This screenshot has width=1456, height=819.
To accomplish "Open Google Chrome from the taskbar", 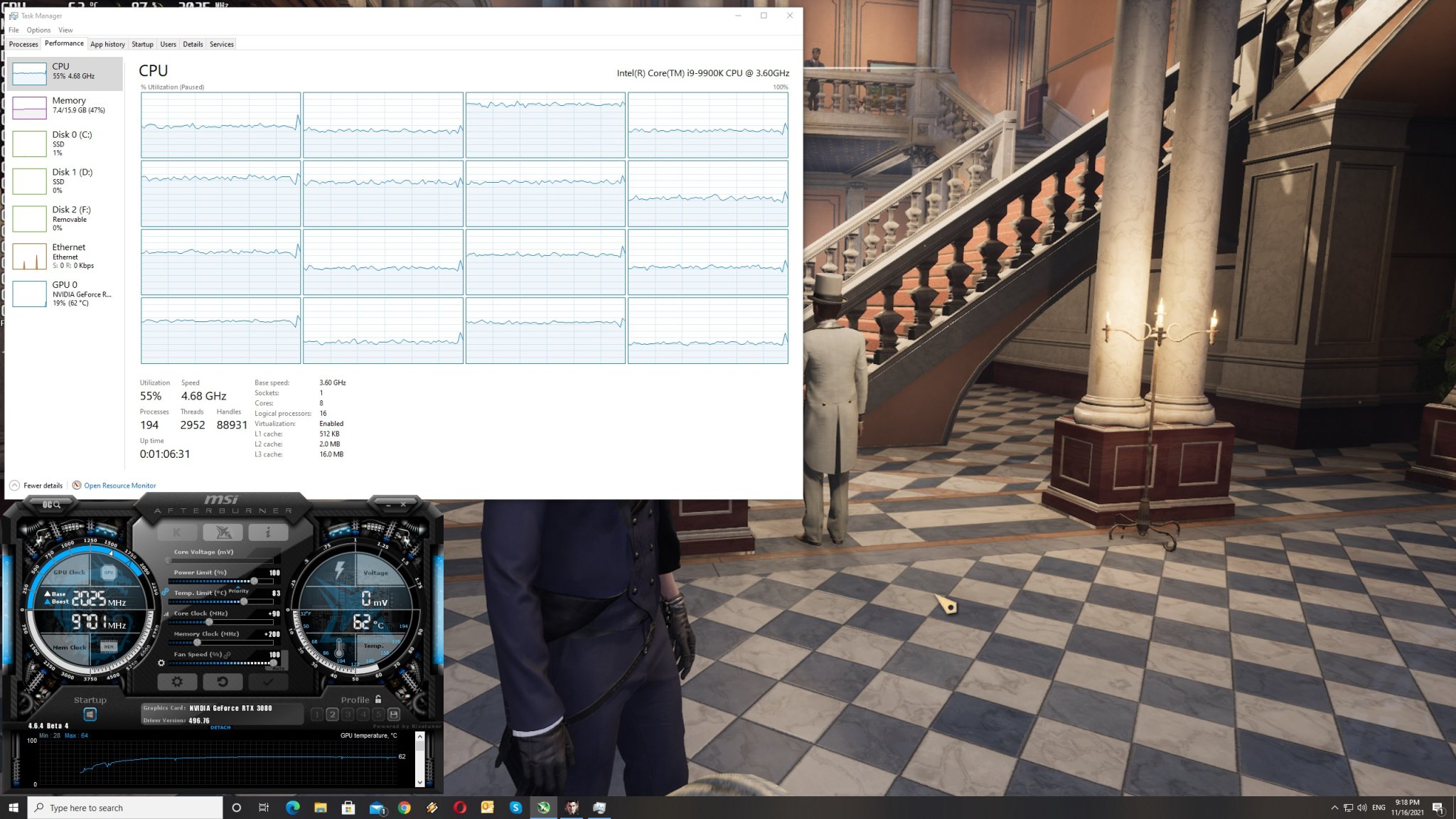I will 405,808.
